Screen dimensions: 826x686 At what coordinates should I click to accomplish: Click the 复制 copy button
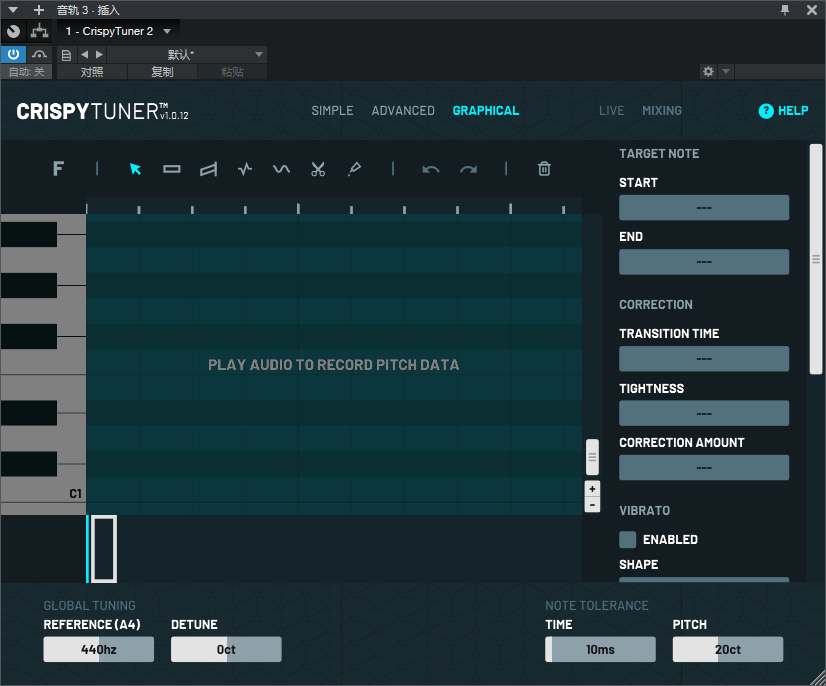click(162, 72)
